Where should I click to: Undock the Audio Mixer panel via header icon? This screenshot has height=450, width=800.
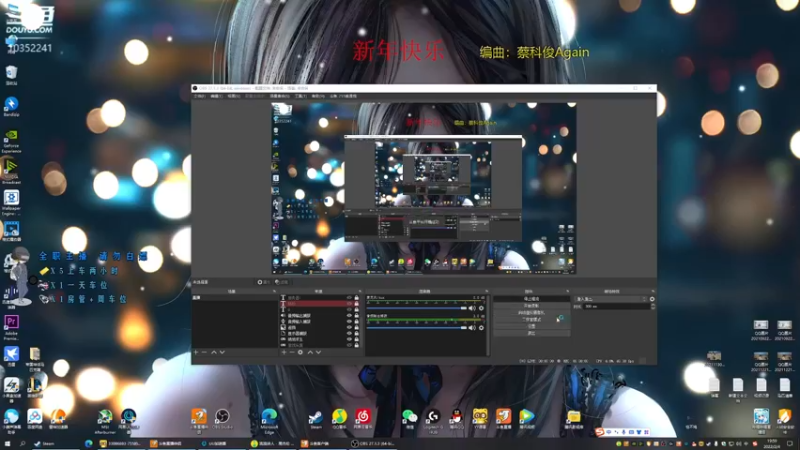[486, 291]
